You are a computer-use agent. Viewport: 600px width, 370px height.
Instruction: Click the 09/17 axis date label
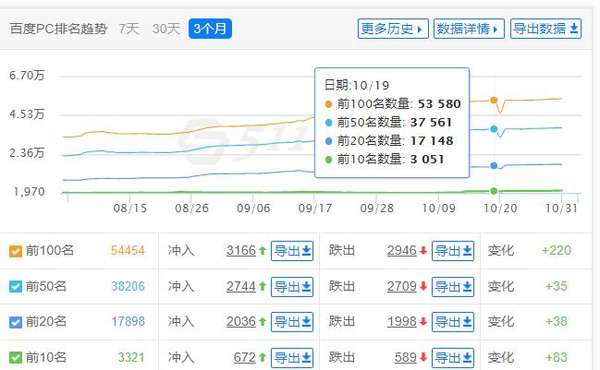coord(315,208)
